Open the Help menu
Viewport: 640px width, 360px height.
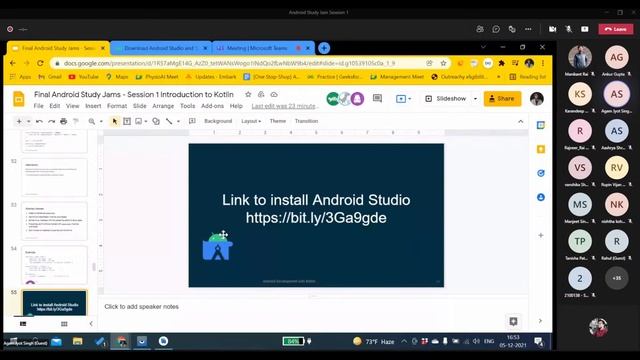[236, 106]
